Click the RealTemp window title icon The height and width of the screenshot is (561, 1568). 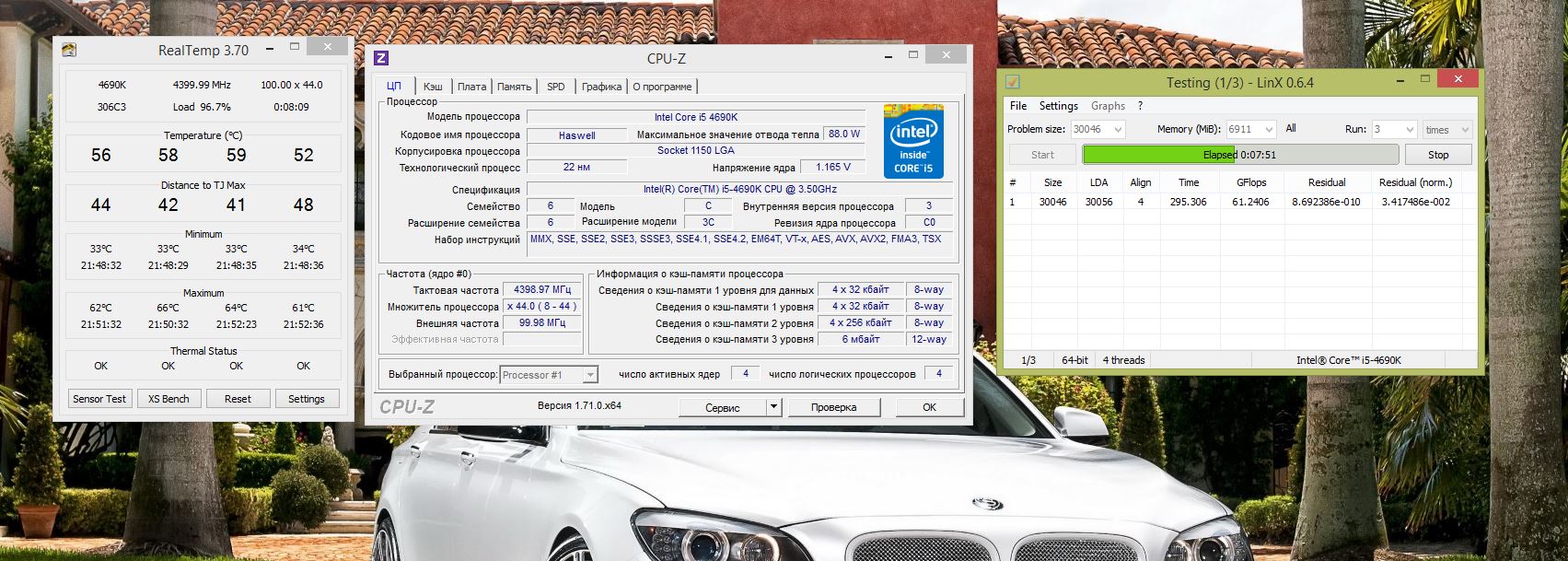(x=68, y=50)
